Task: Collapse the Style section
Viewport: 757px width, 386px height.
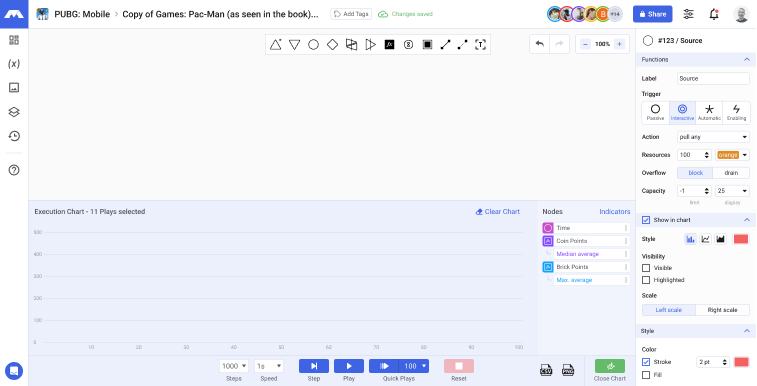Action: pyautogui.click(x=747, y=331)
